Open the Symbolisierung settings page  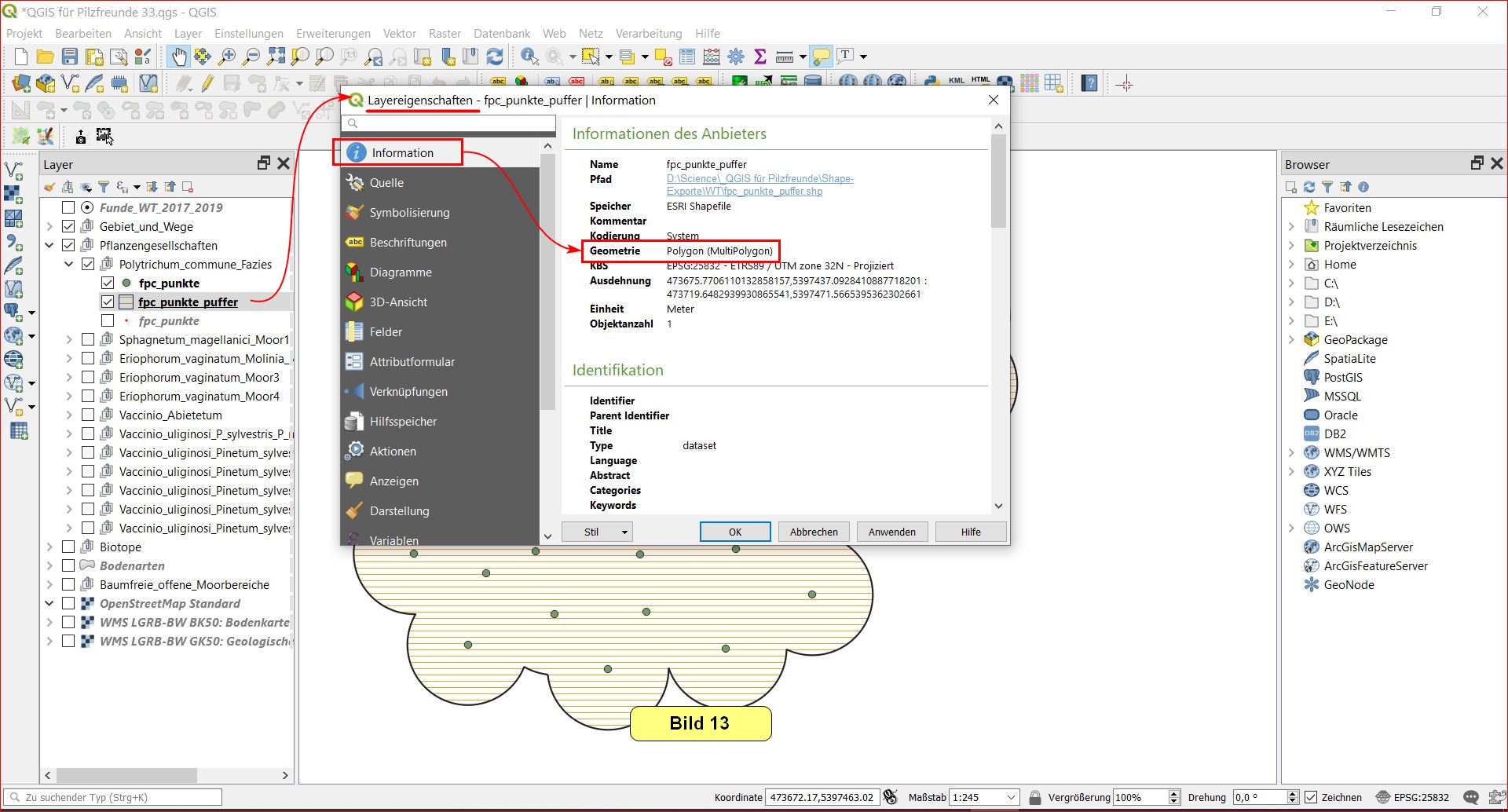click(x=409, y=213)
